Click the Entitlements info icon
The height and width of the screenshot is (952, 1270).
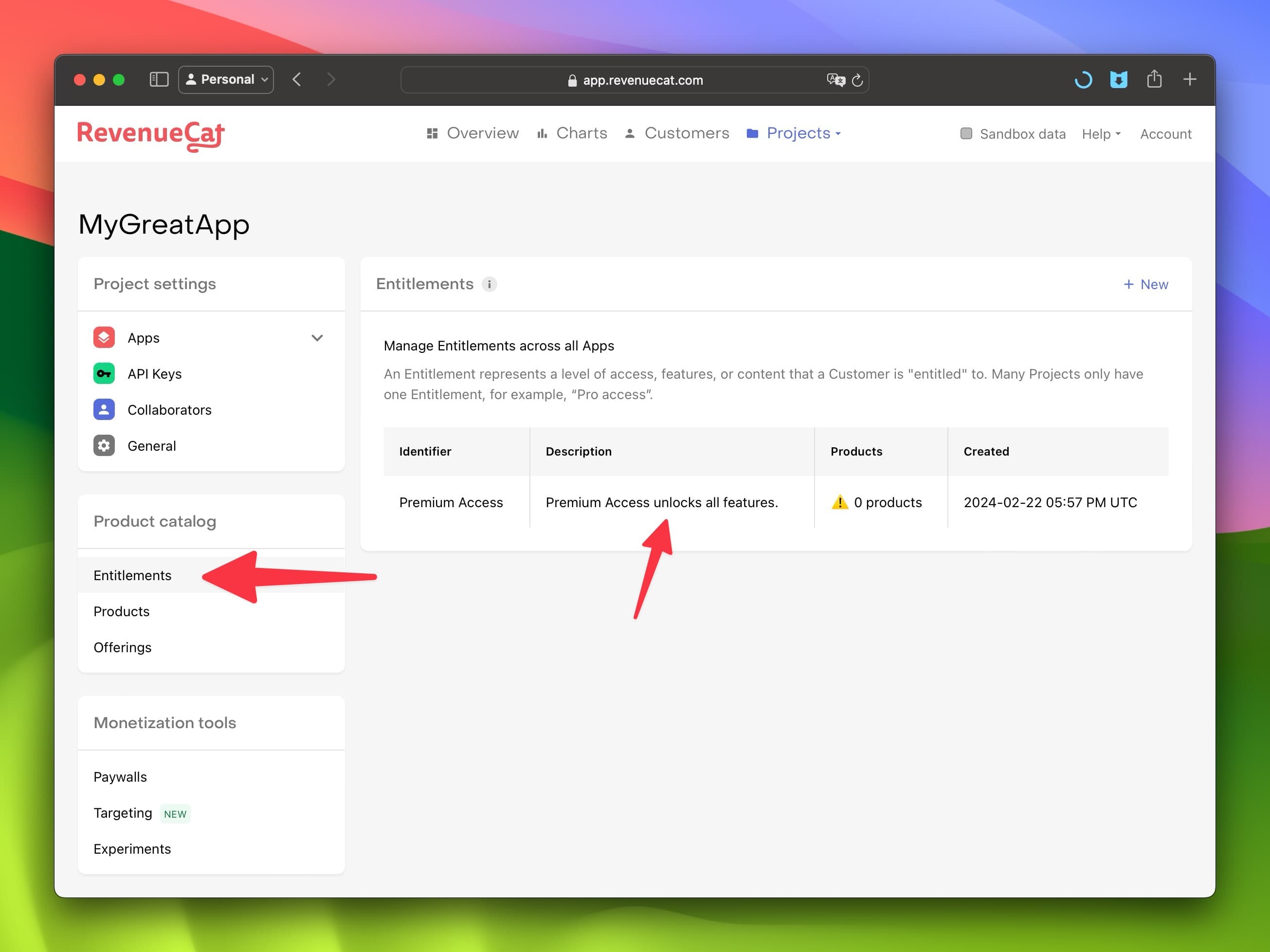click(x=489, y=284)
